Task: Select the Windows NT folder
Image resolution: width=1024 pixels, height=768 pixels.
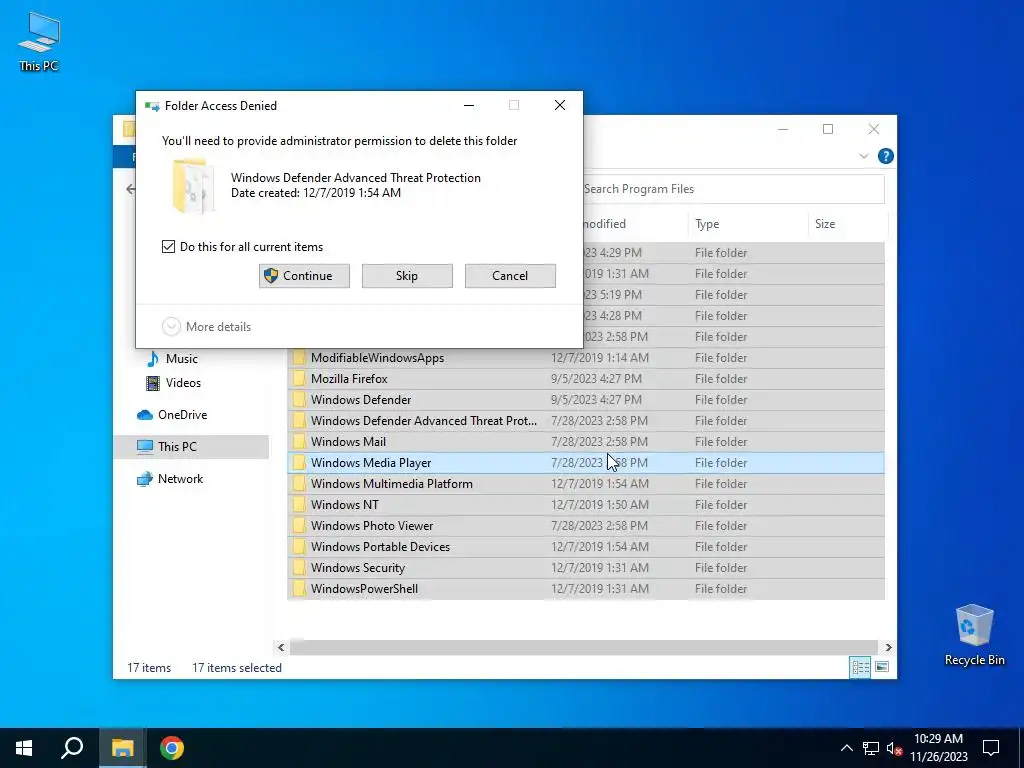Action: (586, 505)
